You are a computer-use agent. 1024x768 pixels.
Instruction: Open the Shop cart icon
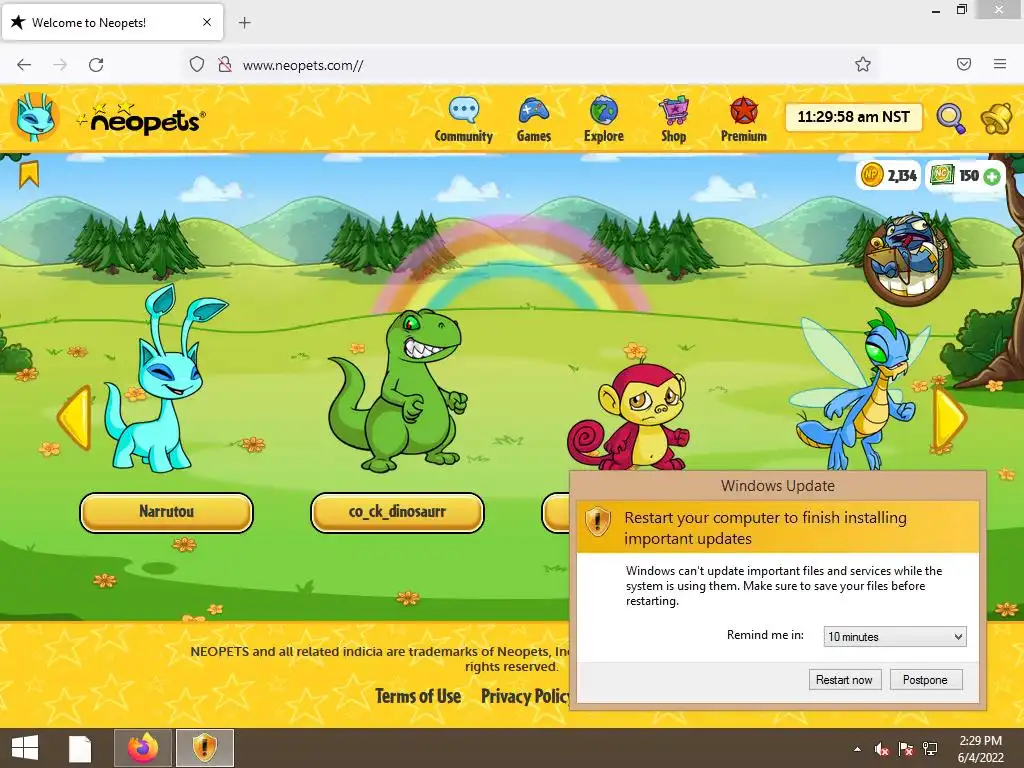673,110
